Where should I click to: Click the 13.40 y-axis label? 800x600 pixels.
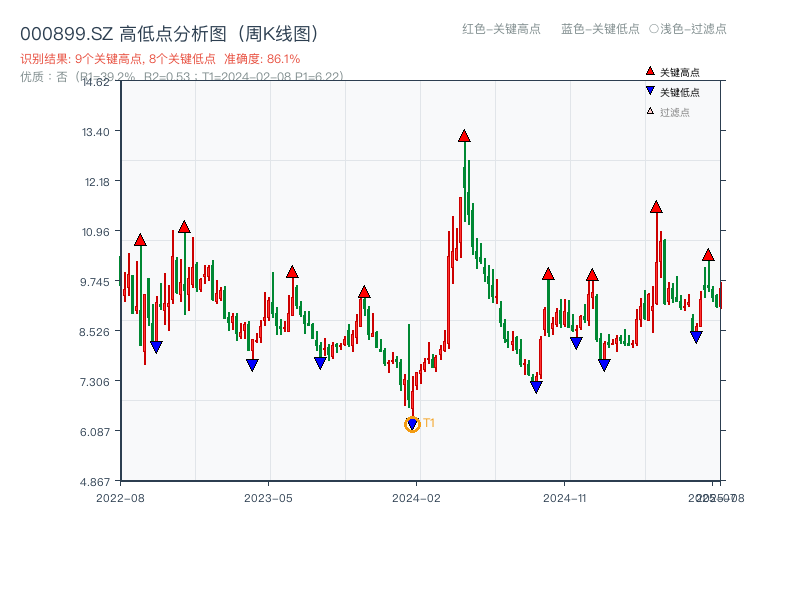tap(95, 132)
